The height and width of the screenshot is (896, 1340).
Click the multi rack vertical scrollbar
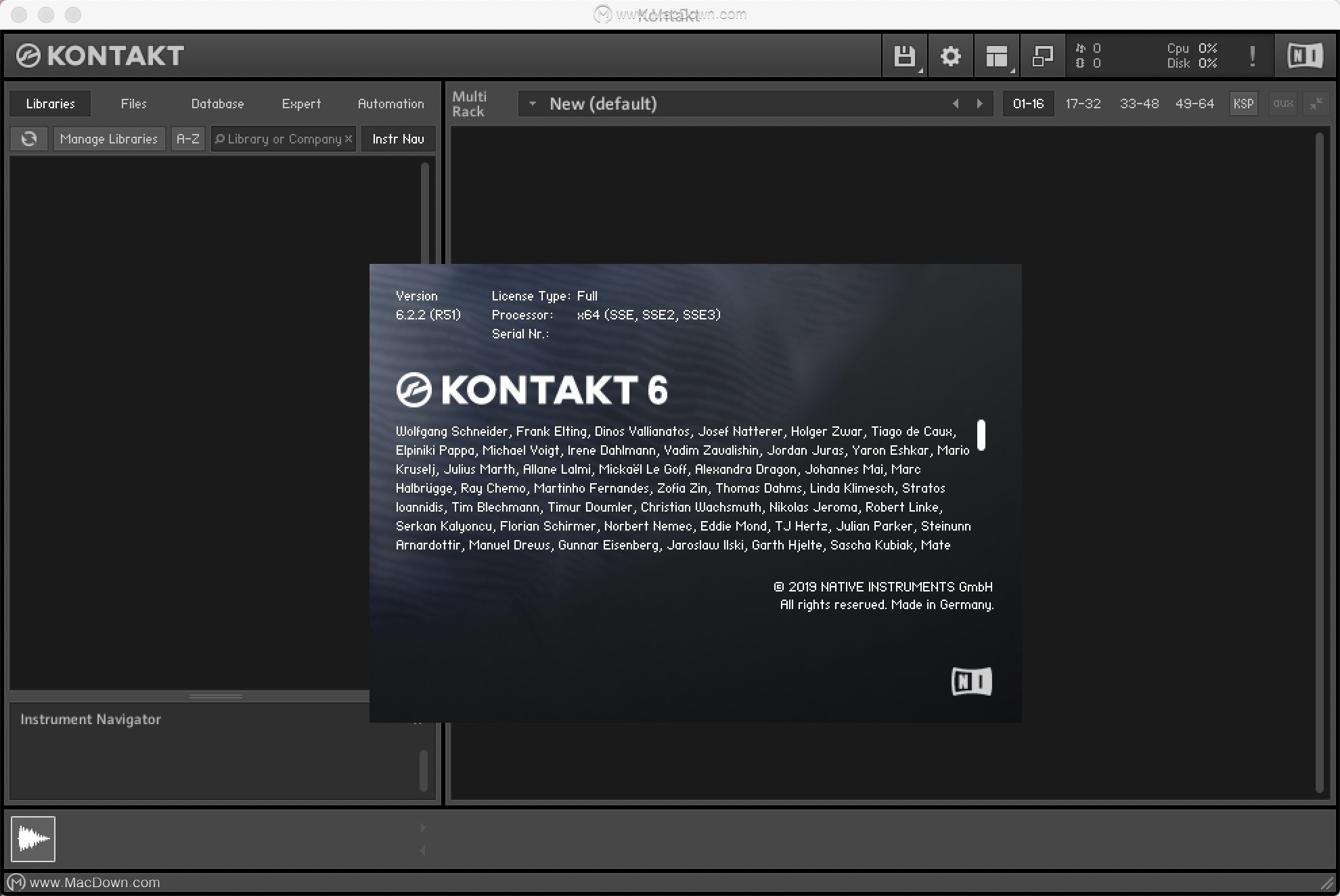coord(1319,462)
